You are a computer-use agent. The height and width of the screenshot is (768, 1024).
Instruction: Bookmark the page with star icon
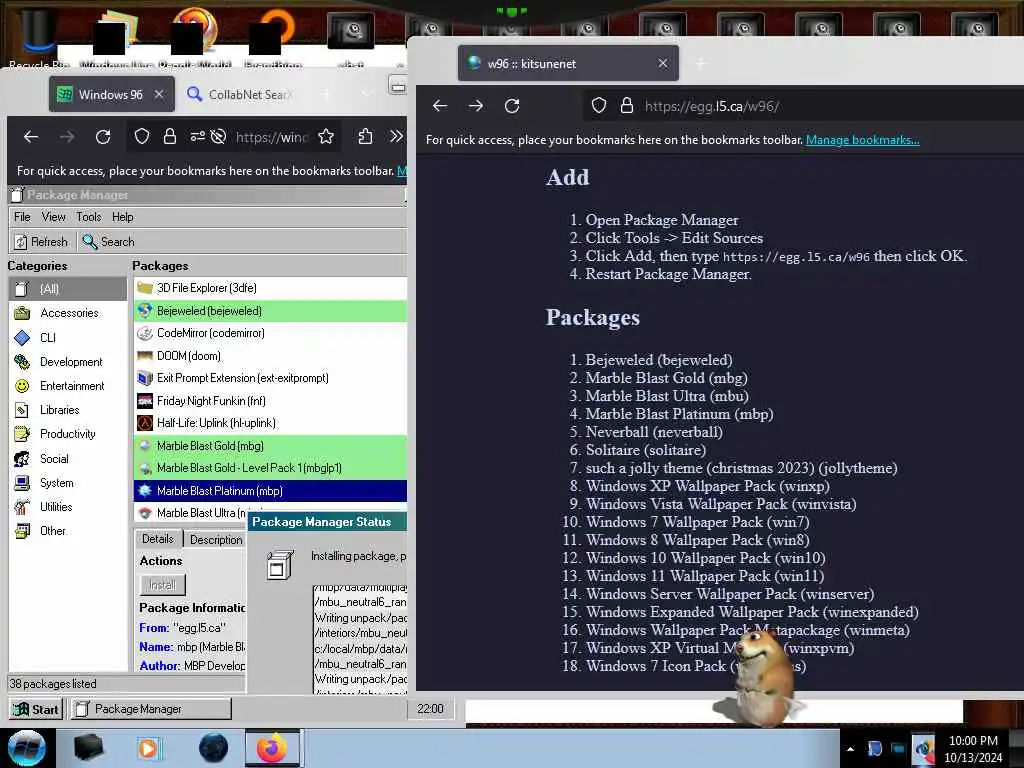pyautogui.click(x=326, y=136)
